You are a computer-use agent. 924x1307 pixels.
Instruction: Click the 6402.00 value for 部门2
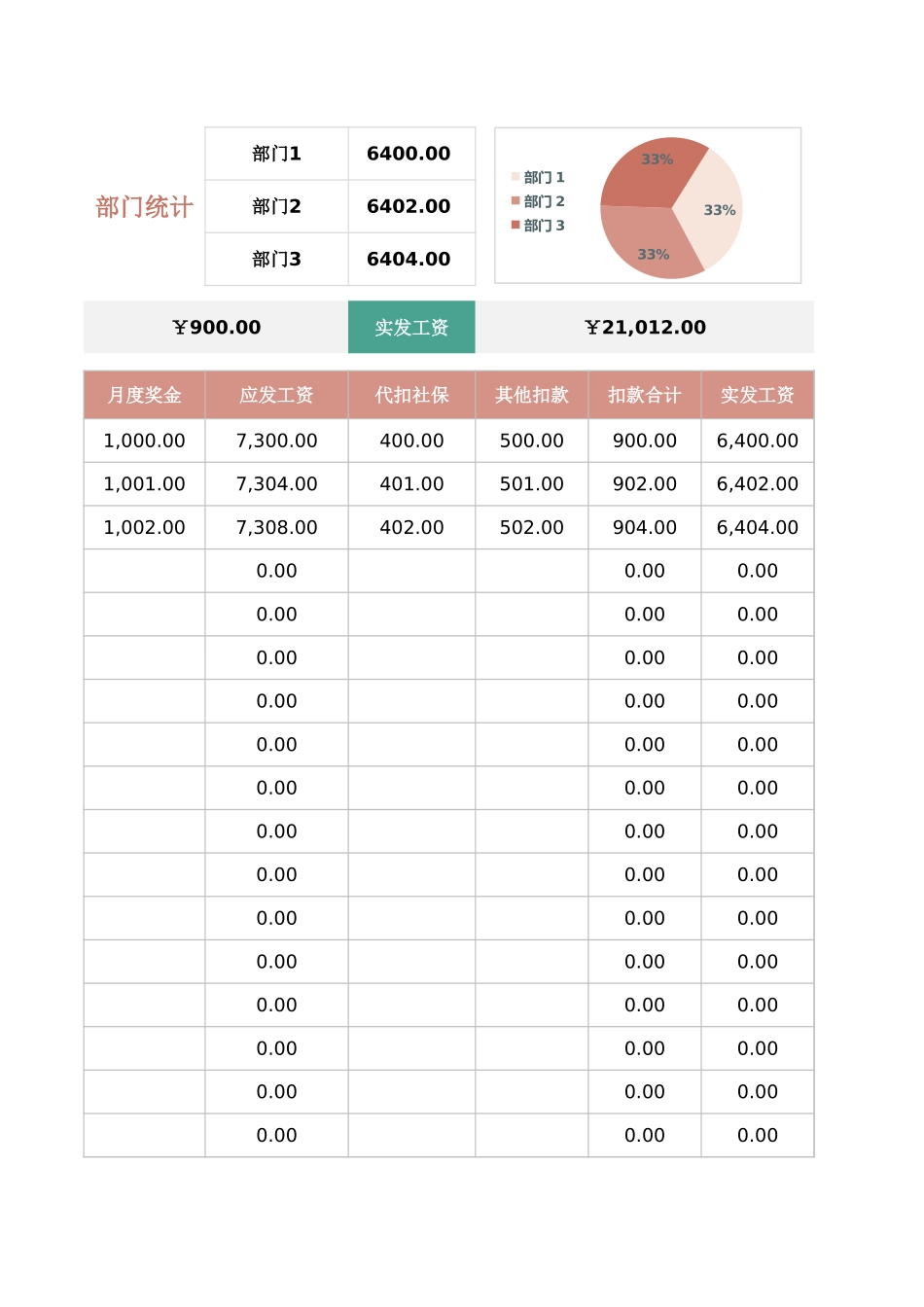[409, 206]
